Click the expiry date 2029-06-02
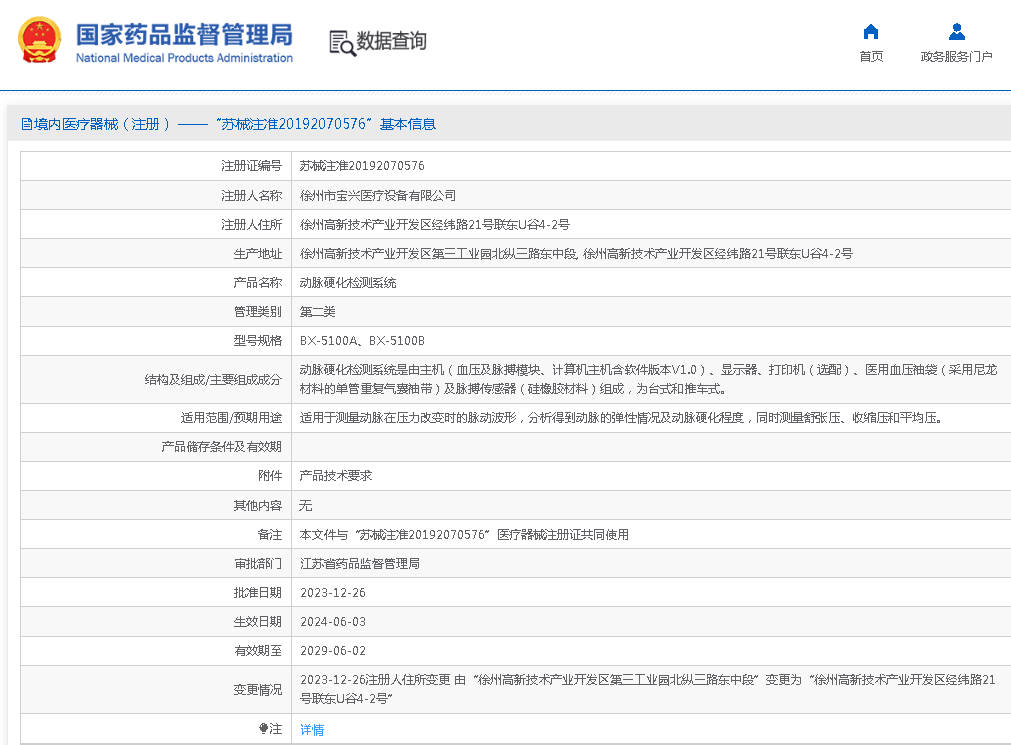The width and height of the screenshot is (1011, 745). click(333, 651)
